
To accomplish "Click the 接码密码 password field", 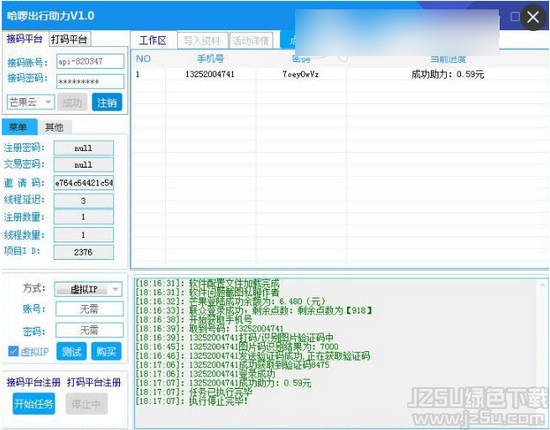I will point(90,81).
